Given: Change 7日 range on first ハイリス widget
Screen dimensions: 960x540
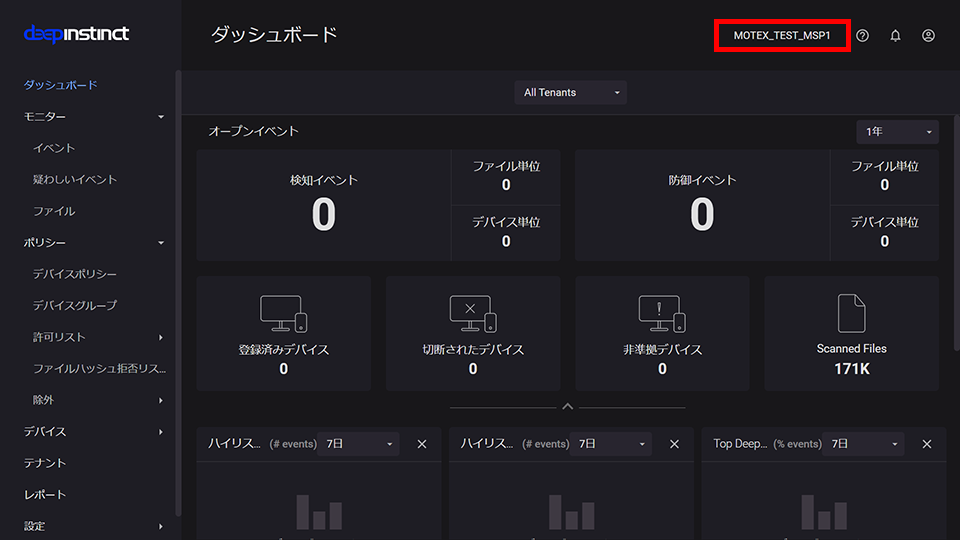Looking at the screenshot, I should click(359, 444).
